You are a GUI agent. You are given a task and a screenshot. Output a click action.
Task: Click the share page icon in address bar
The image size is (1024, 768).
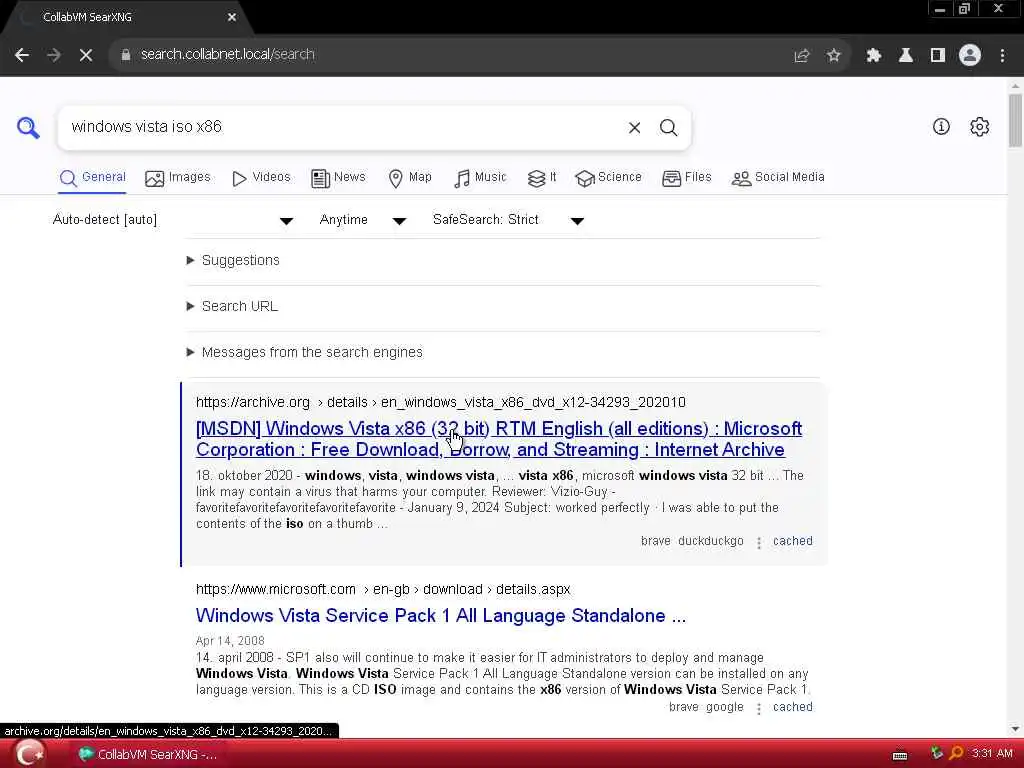801,56
